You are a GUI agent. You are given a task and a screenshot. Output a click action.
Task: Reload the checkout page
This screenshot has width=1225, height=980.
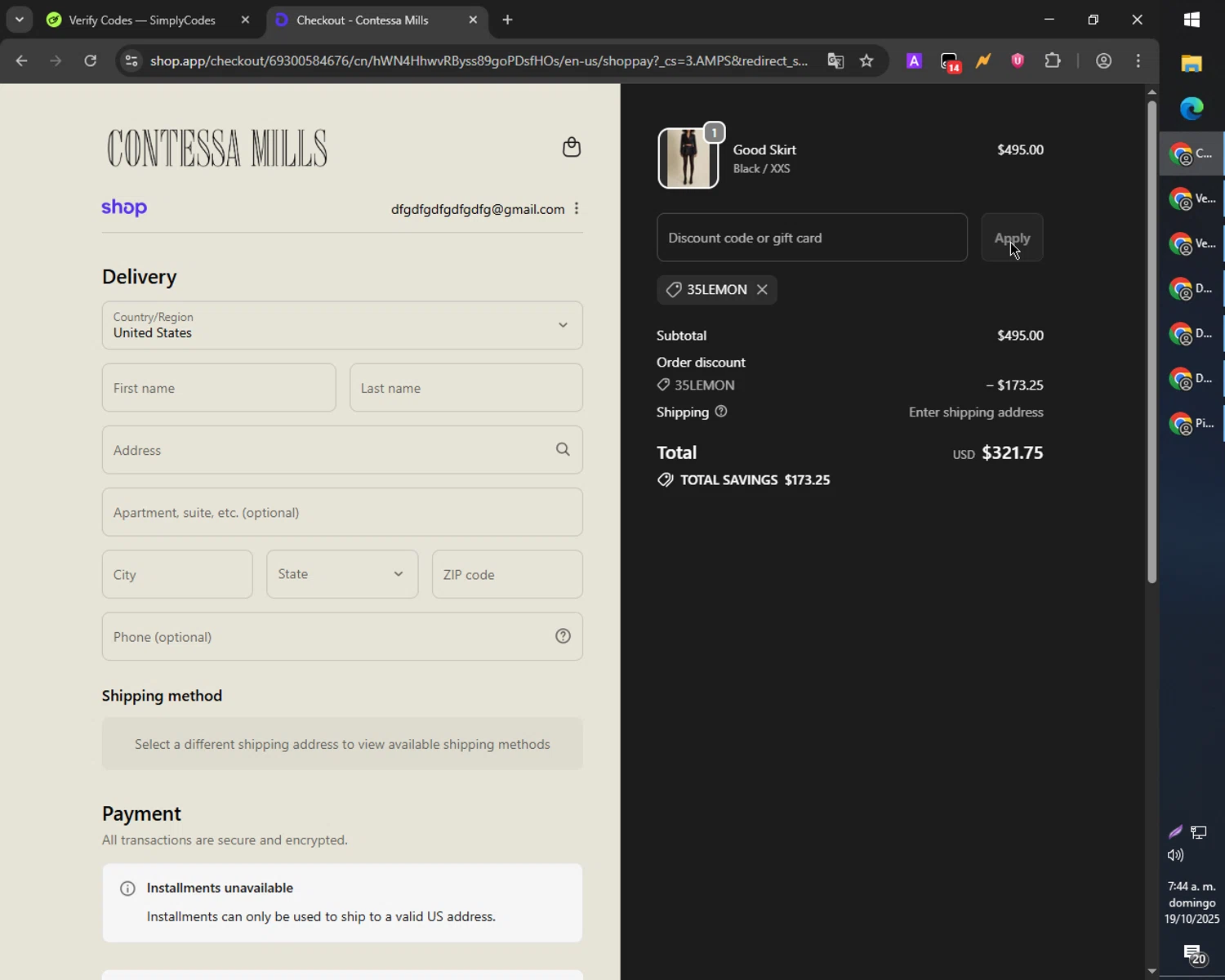[x=91, y=60]
